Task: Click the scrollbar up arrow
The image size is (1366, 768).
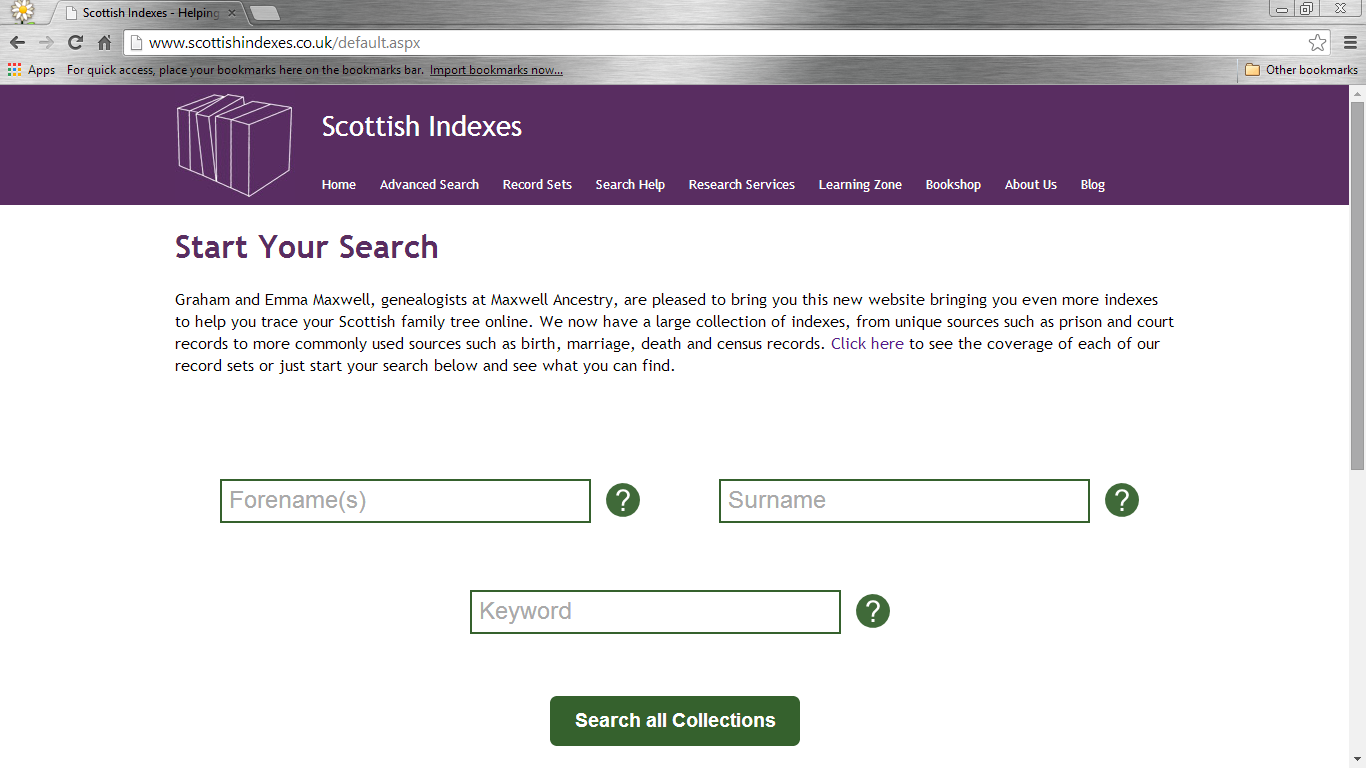Action: click(1357, 93)
